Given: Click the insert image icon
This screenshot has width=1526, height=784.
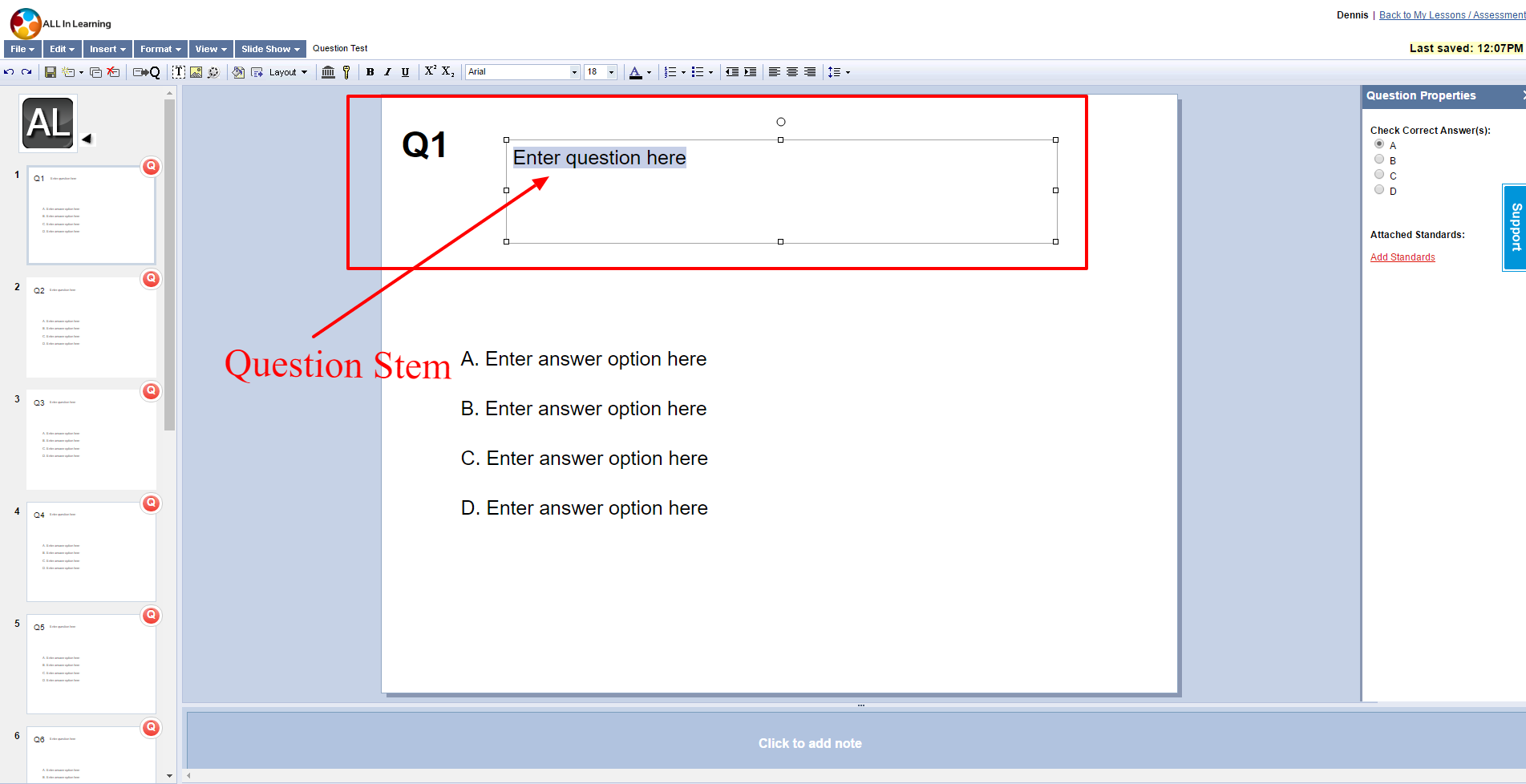Looking at the screenshot, I should [196, 72].
